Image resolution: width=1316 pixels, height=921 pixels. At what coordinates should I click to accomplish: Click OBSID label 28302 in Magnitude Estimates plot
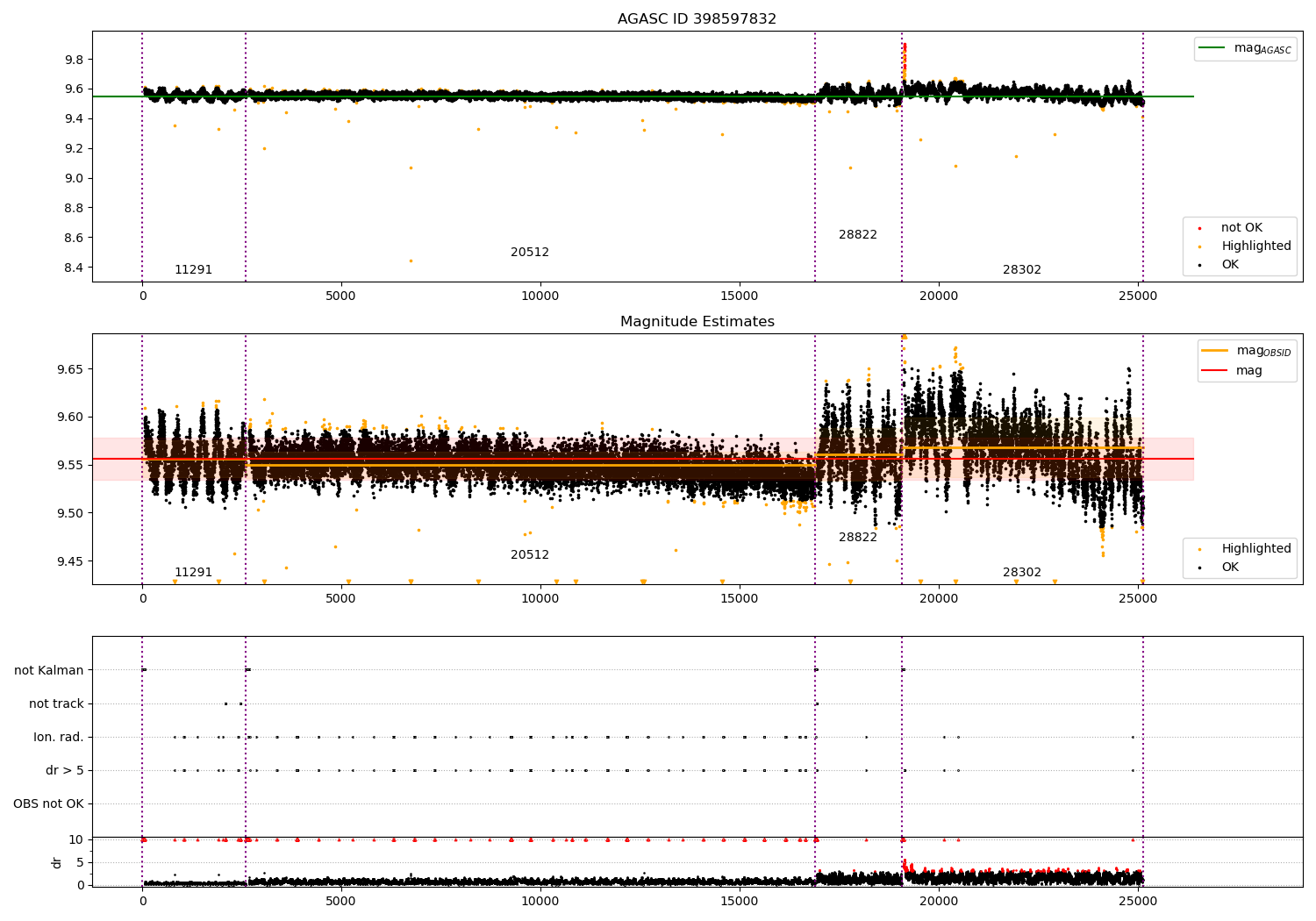pyautogui.click(x=1022, y=573)
